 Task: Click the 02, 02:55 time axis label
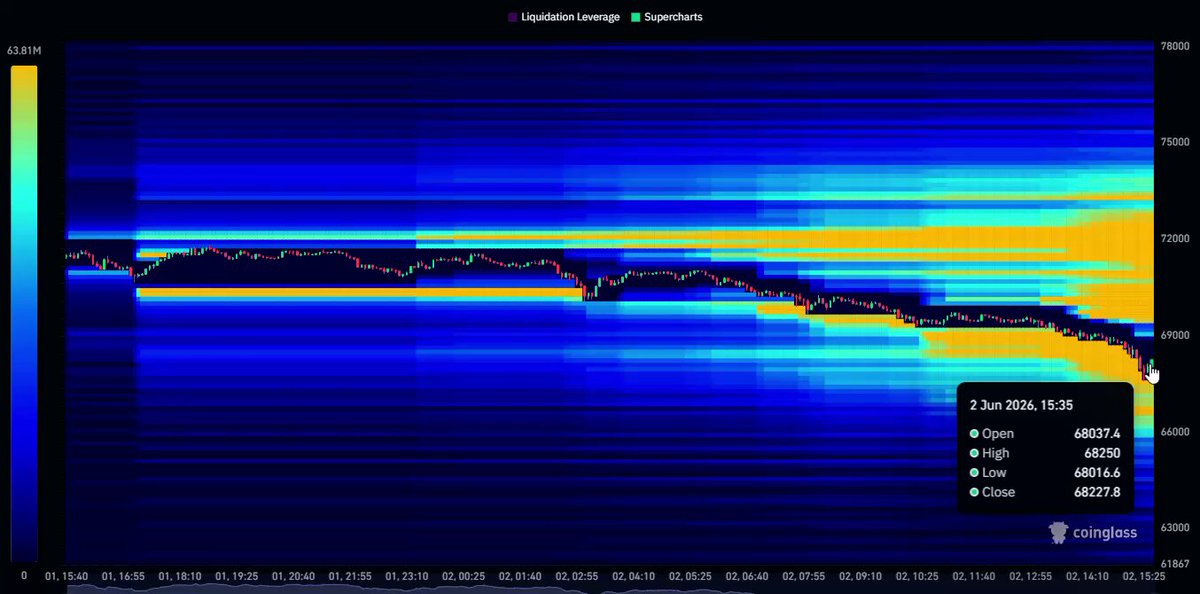pos(577,576)
